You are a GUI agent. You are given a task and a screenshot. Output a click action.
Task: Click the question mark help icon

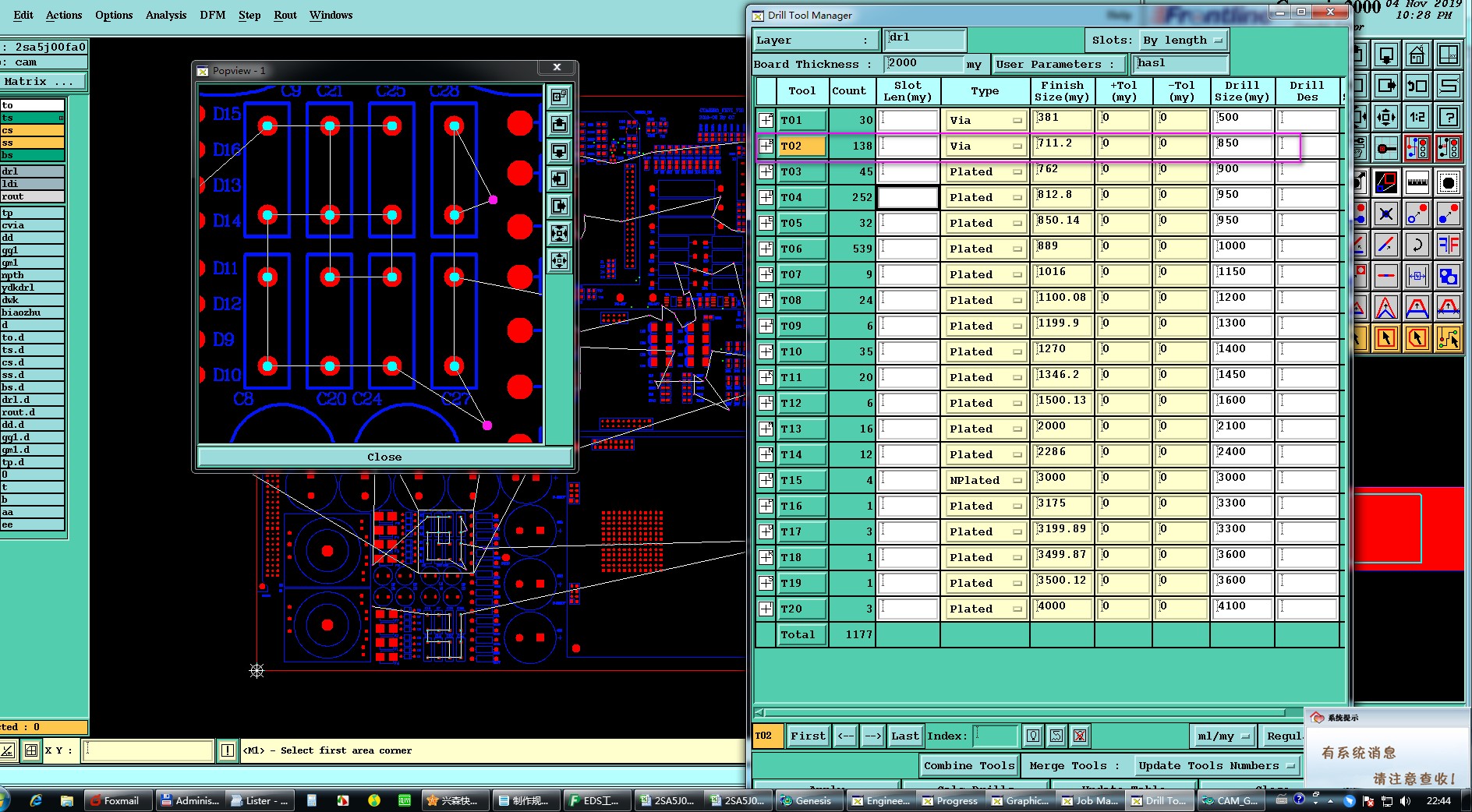point(1448,117)
